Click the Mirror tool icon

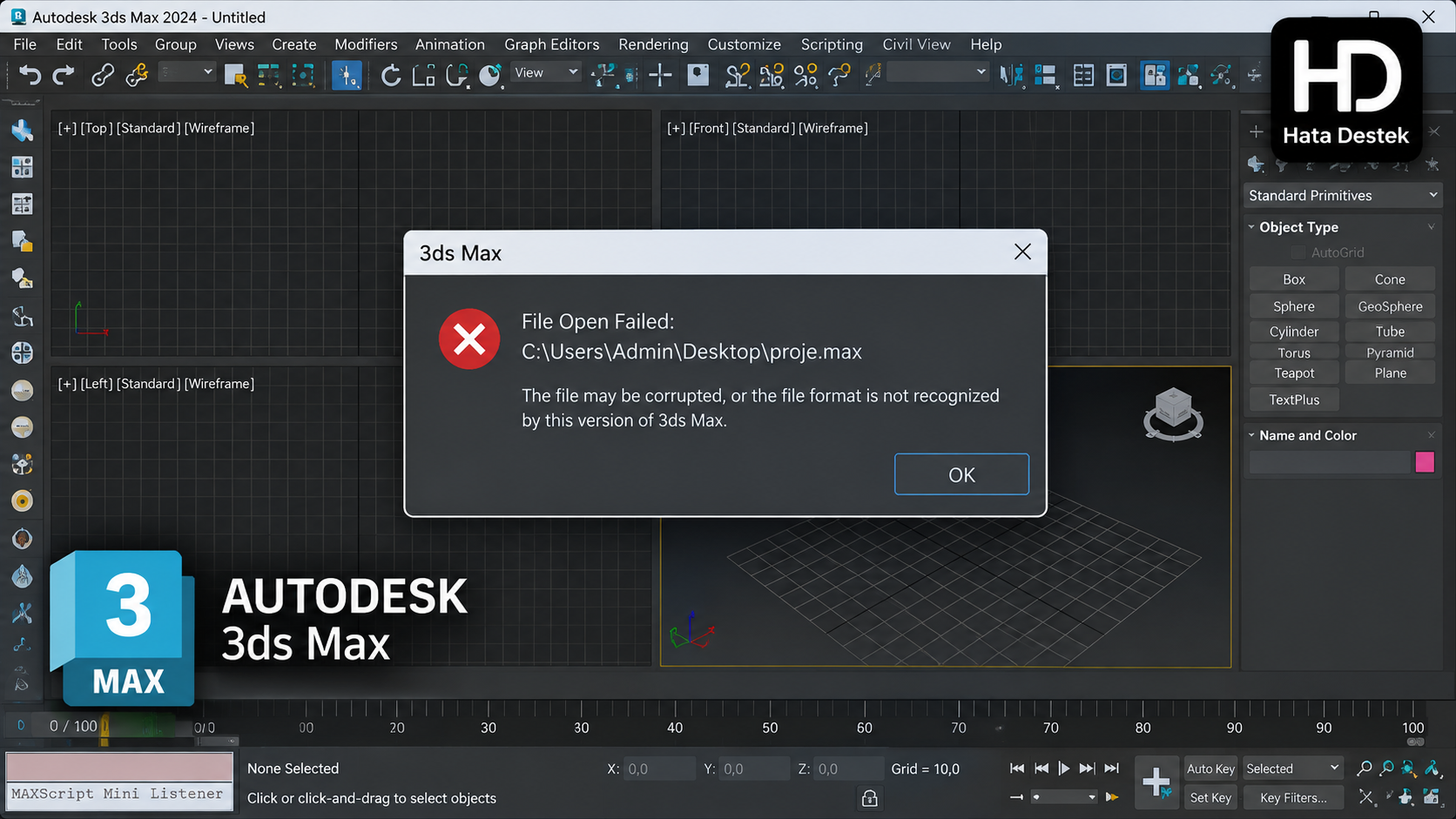1011,76
